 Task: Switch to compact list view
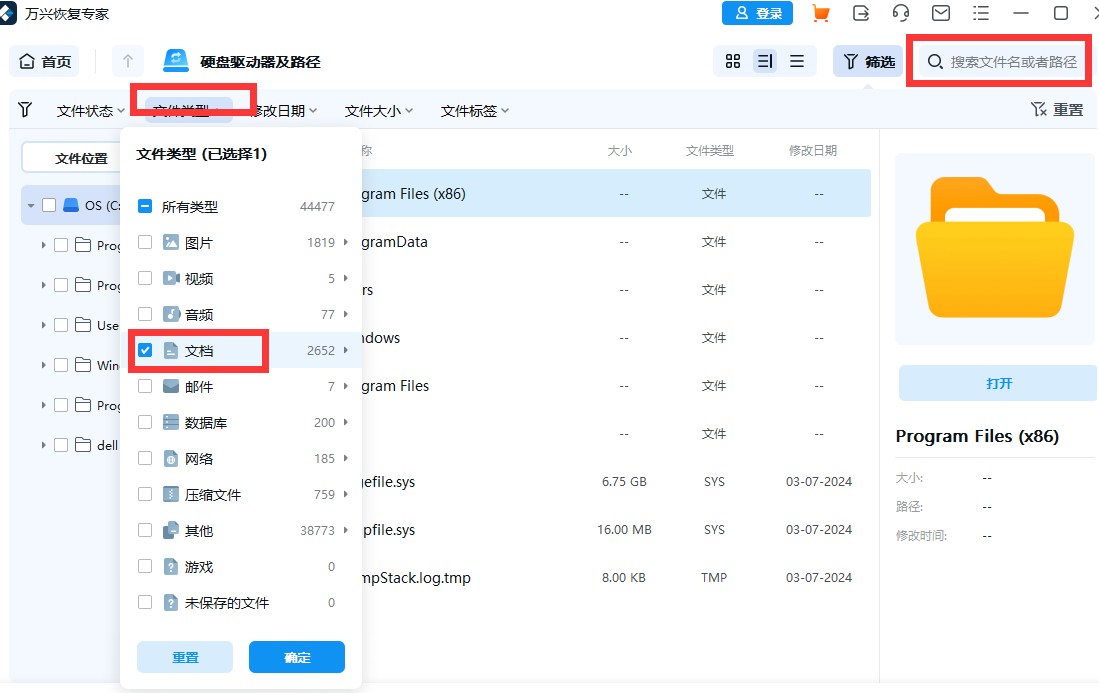point(797,61)
